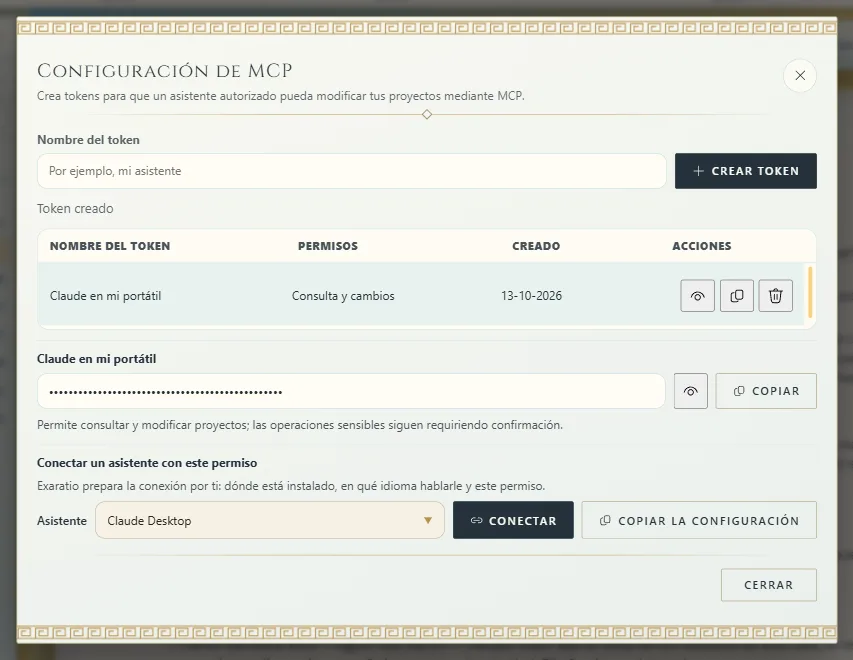Click the Consulta y cambios permission cell
This screenshot has width=853, height=660.
pos(343,296)
